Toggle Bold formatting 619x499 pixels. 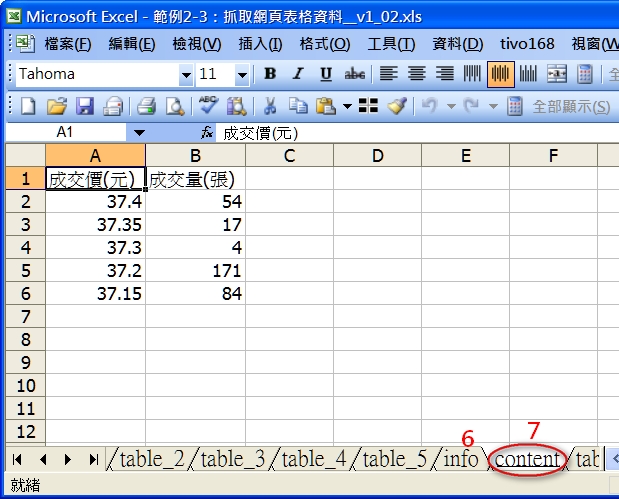click(270, 74)
